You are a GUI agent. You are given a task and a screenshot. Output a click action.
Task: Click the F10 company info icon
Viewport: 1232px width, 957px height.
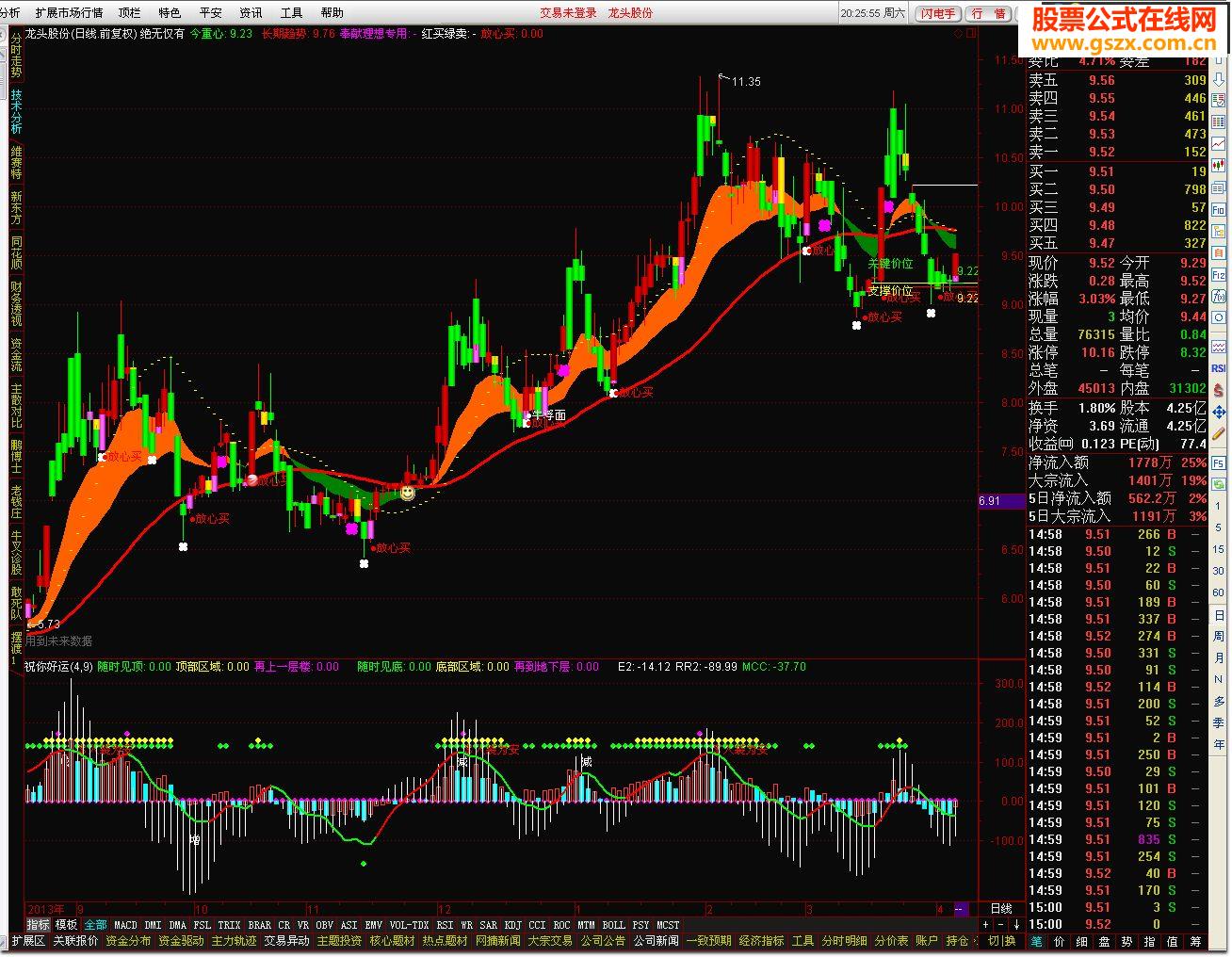[x=1219, y=208]
